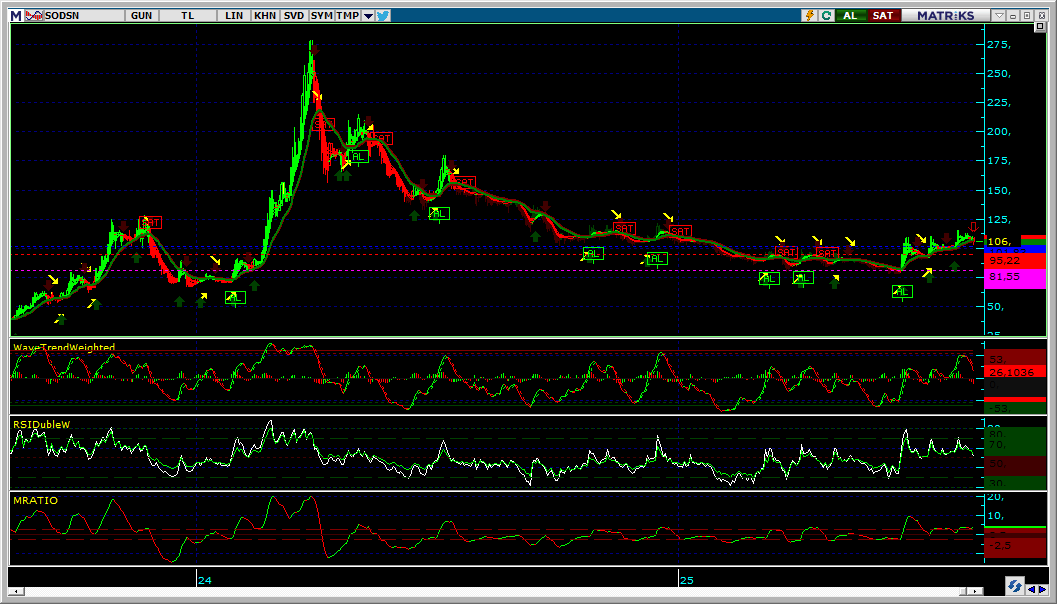Click the blue right arrow navigation icon
The width and height of the screenshot is (1057, 604).
(x=1041, y=589)
